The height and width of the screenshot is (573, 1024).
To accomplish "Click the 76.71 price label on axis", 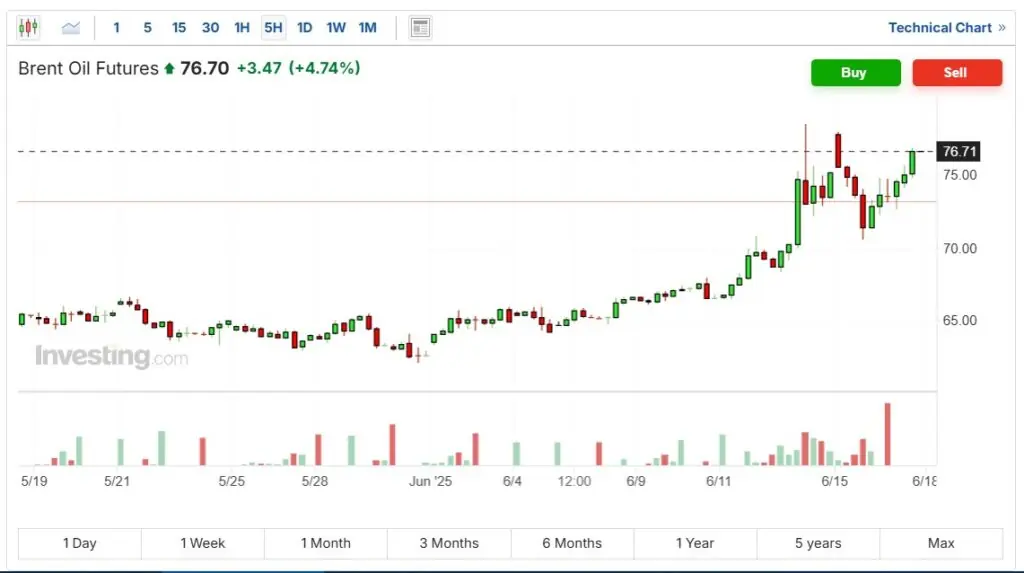I will click(x=959, y=152).
